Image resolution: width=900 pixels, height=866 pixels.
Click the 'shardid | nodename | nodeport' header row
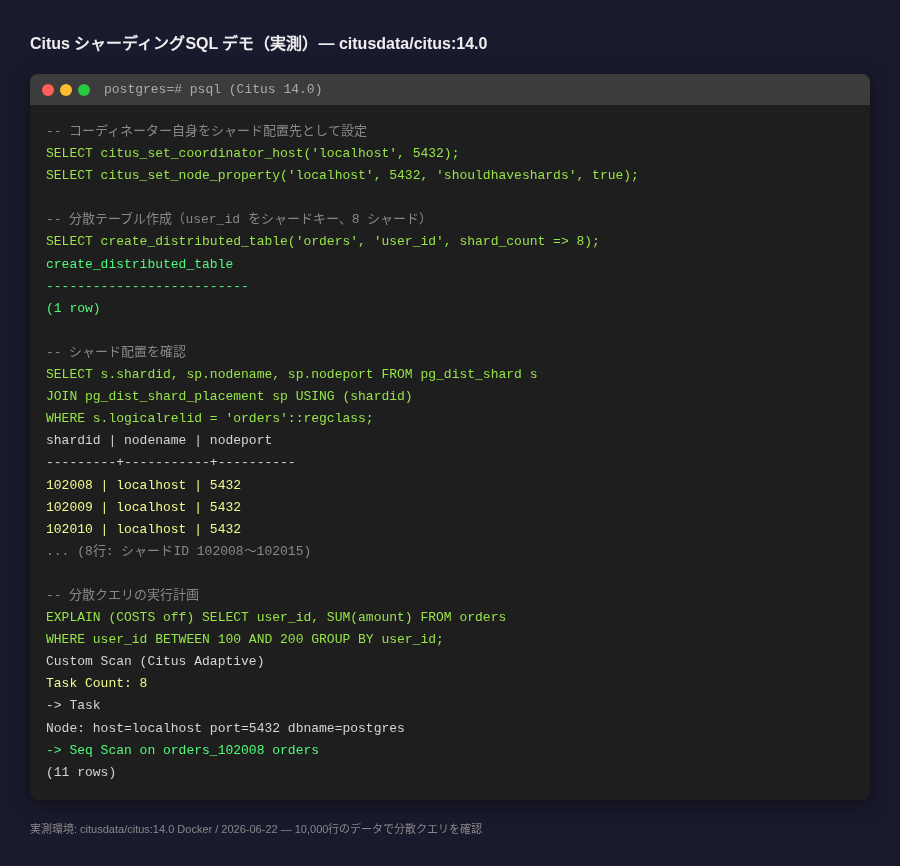point(159,440)
